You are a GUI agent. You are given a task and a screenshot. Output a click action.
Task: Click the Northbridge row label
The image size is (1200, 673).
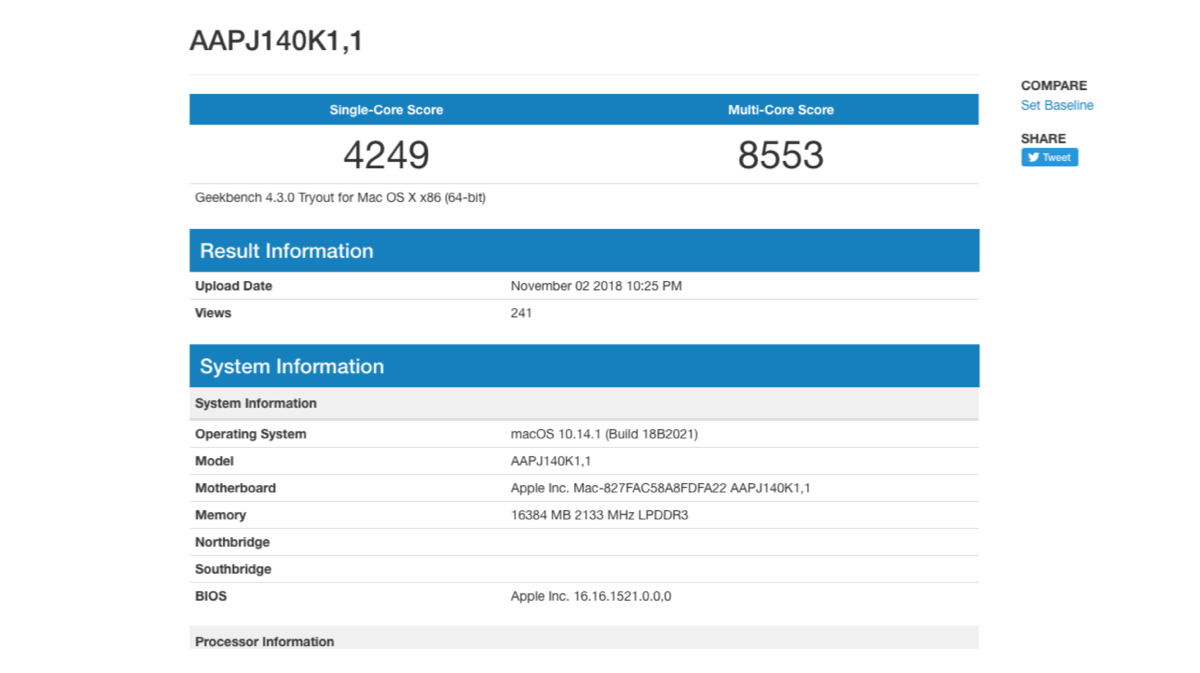[x=232, y=542]
